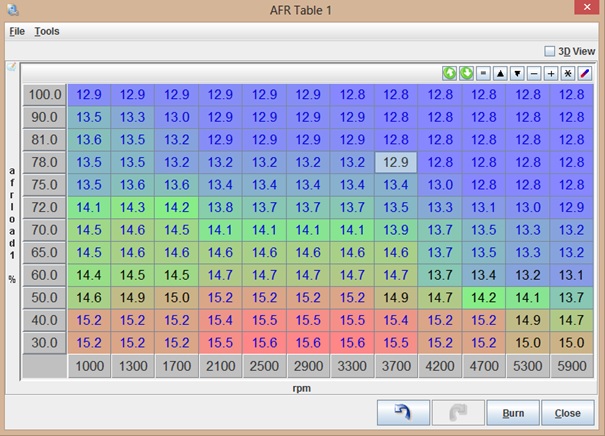Screen dimensions: 605x436
Task: Open the File menu
Action: click(x=17, y=31)
